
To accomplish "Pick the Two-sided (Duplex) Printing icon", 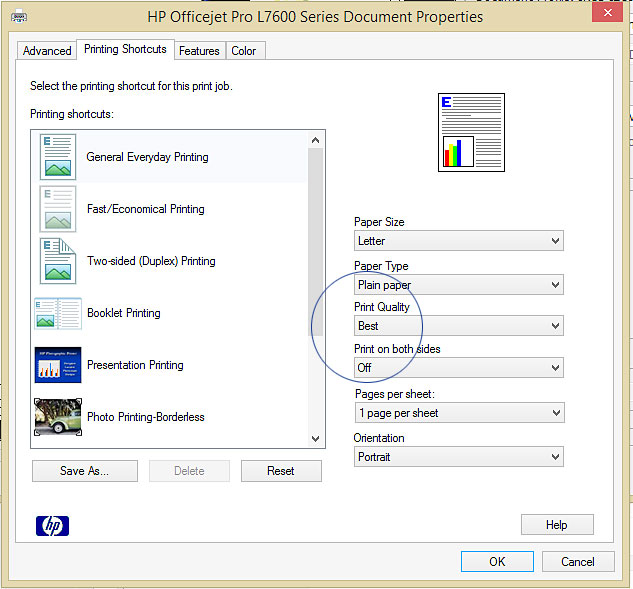I will (58, 261).
